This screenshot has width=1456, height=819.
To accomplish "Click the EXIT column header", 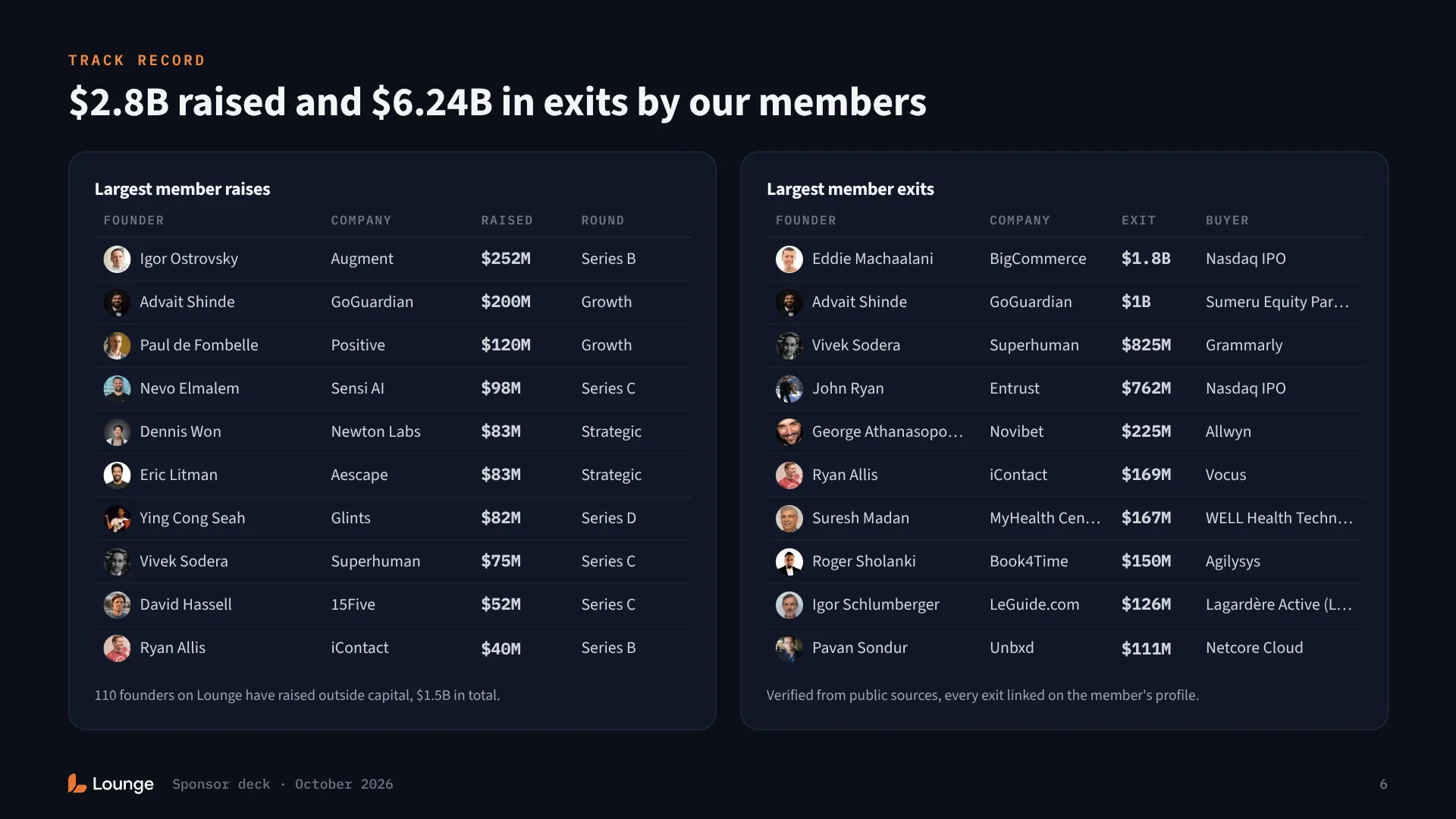I will pos(1138,221).
